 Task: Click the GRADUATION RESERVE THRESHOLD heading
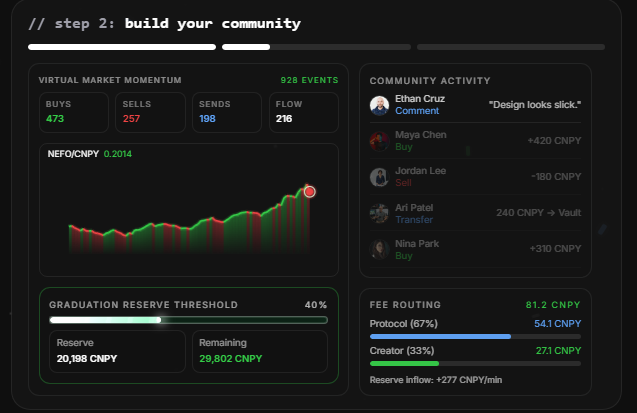143,305
